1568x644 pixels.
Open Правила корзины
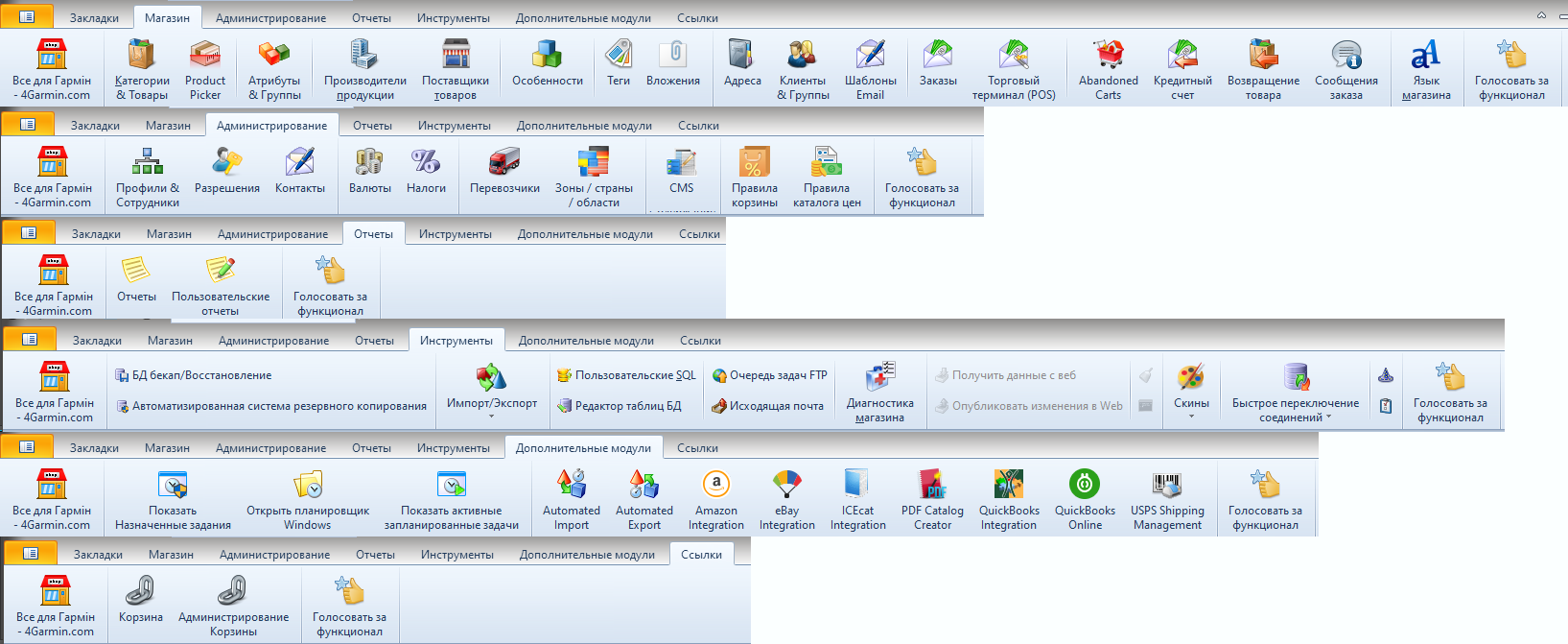[755, 178]
